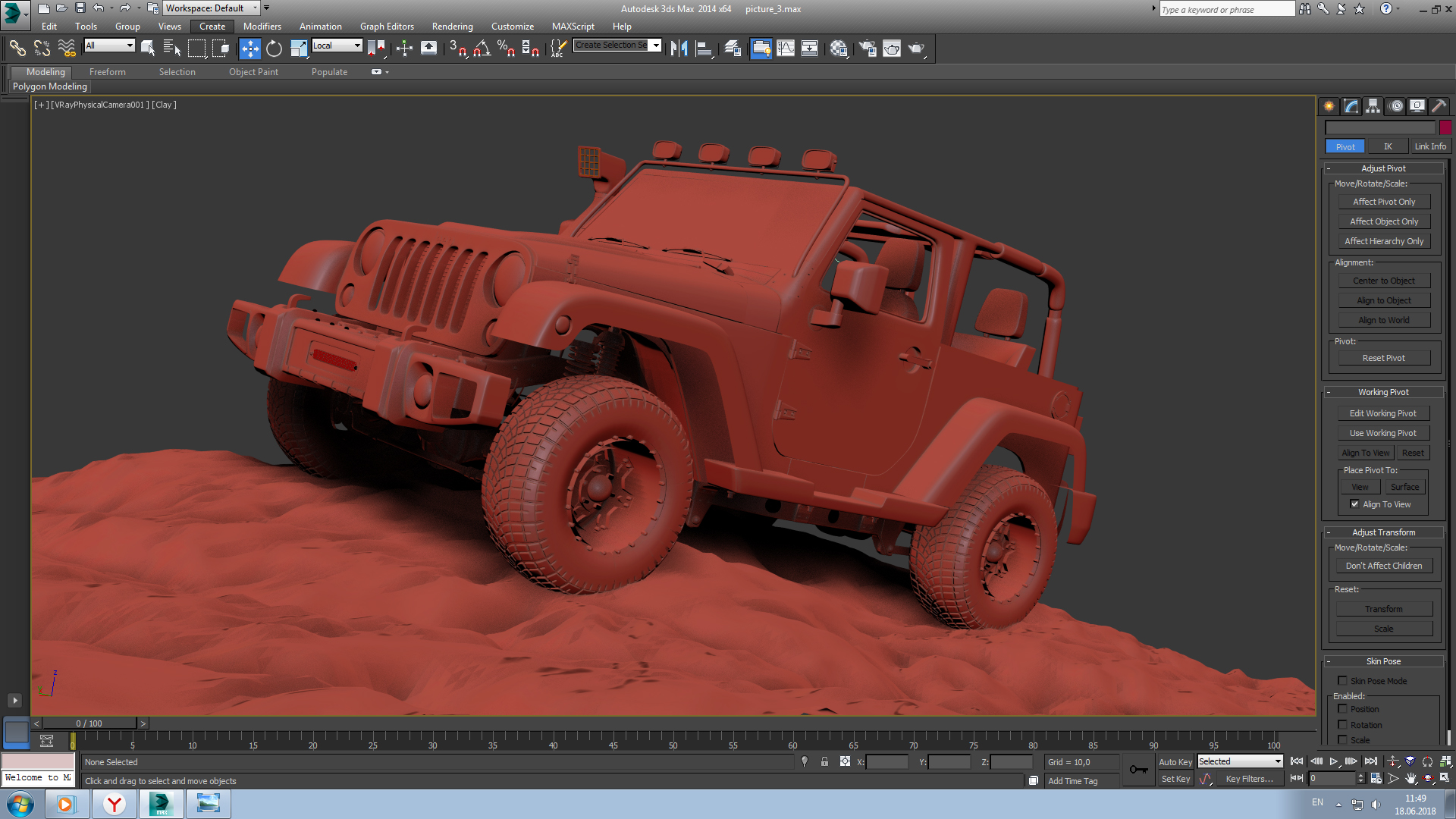Open the Schematic View icon

pyautogui.click(x=810, y=49)
